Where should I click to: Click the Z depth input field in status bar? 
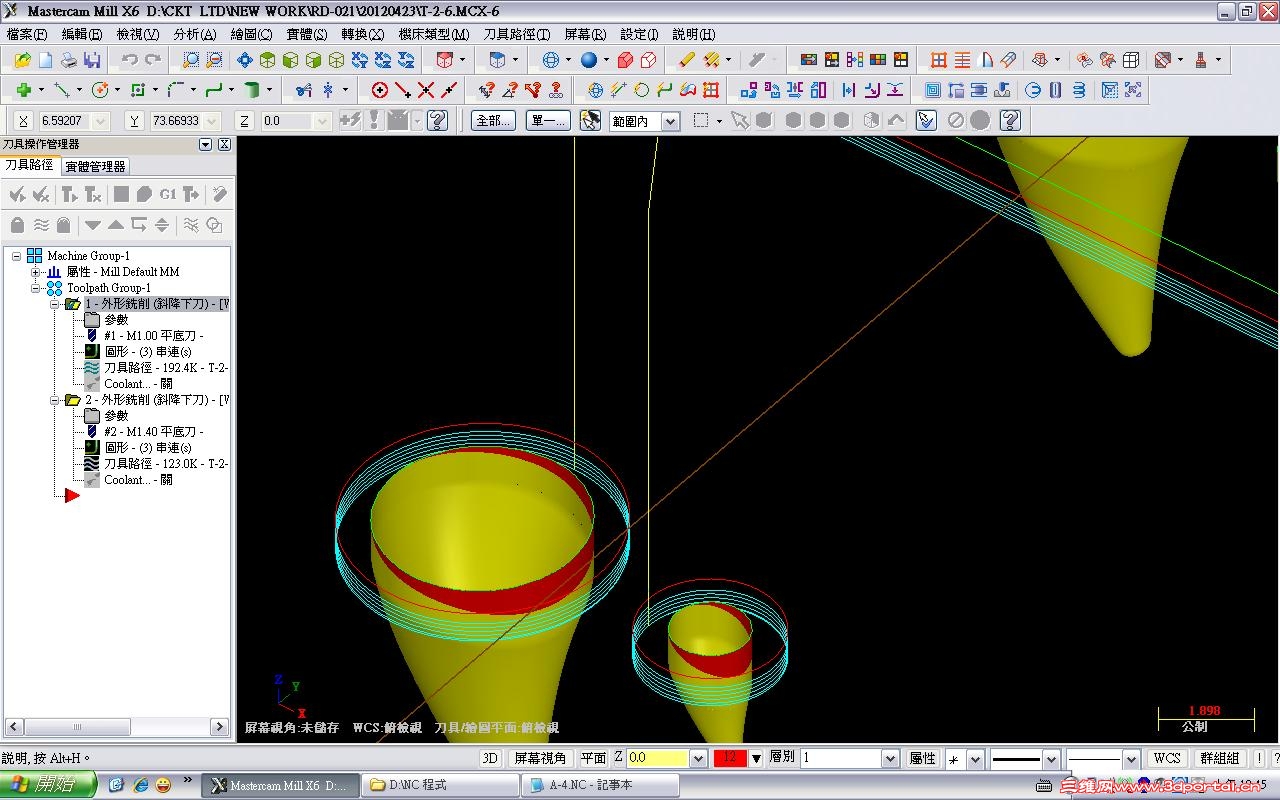coord(657,758)
